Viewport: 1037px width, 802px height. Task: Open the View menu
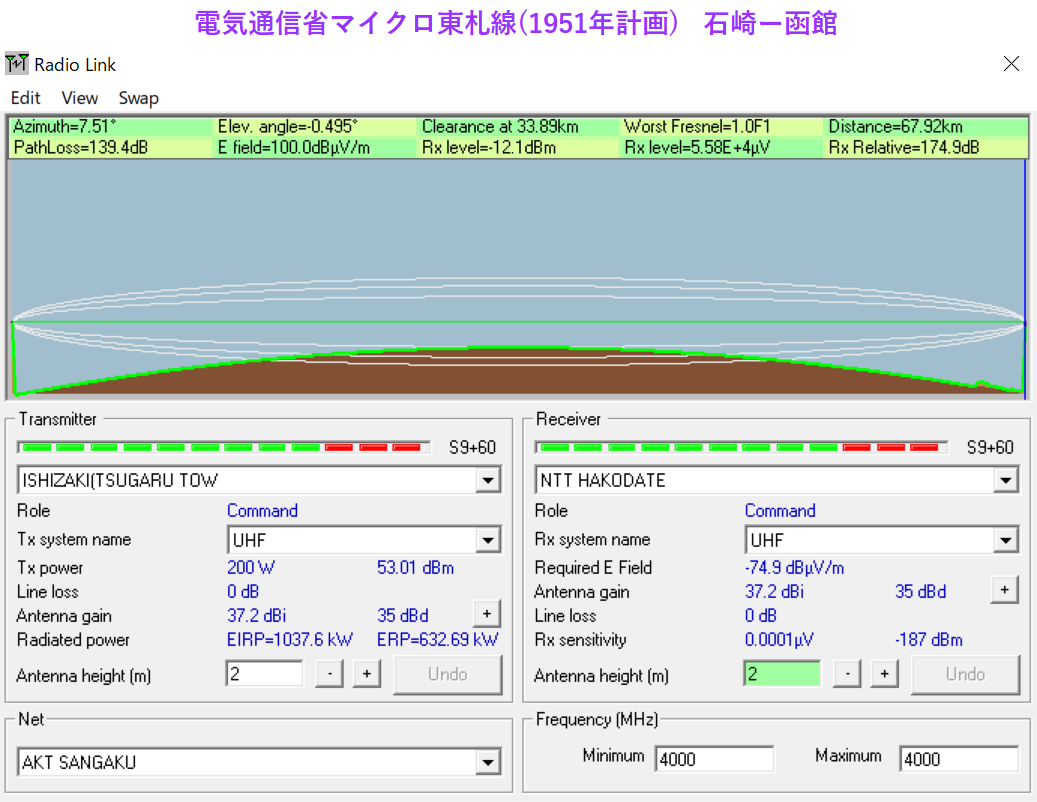(79, 98)
